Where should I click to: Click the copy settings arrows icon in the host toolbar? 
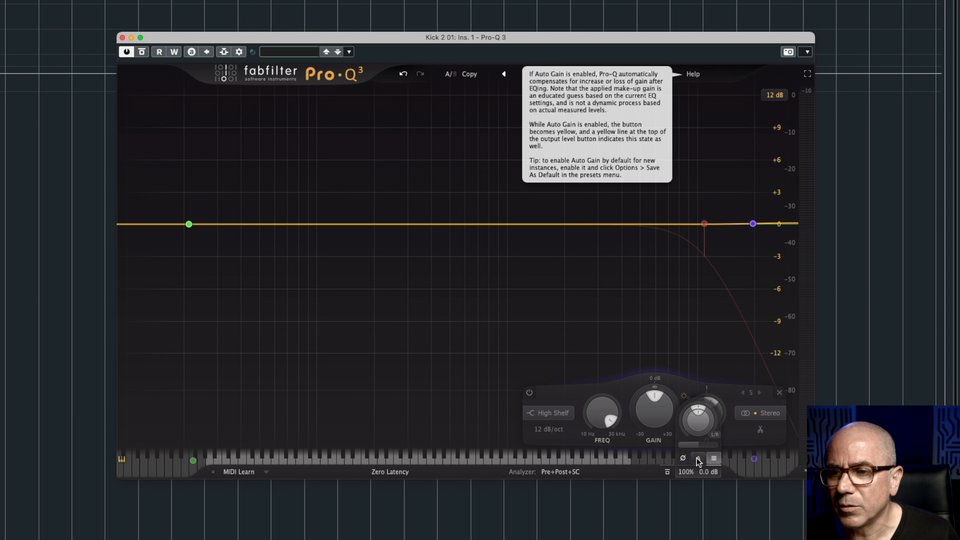(207, 52)
